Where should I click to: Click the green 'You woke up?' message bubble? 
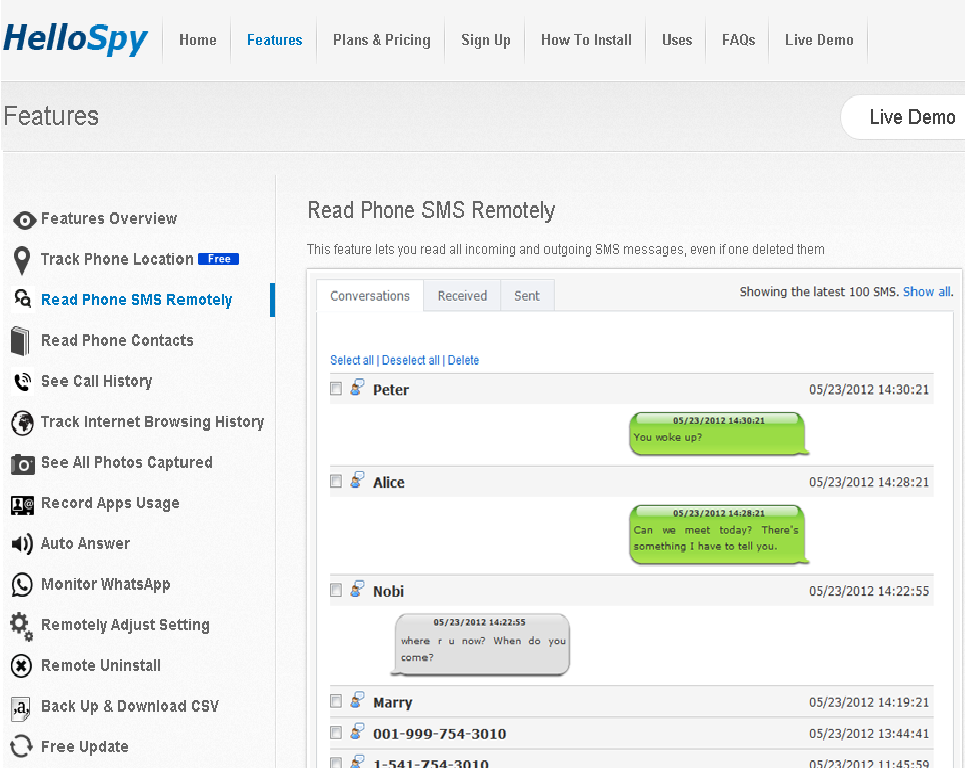pyautogui.click(x=718, y=434)
